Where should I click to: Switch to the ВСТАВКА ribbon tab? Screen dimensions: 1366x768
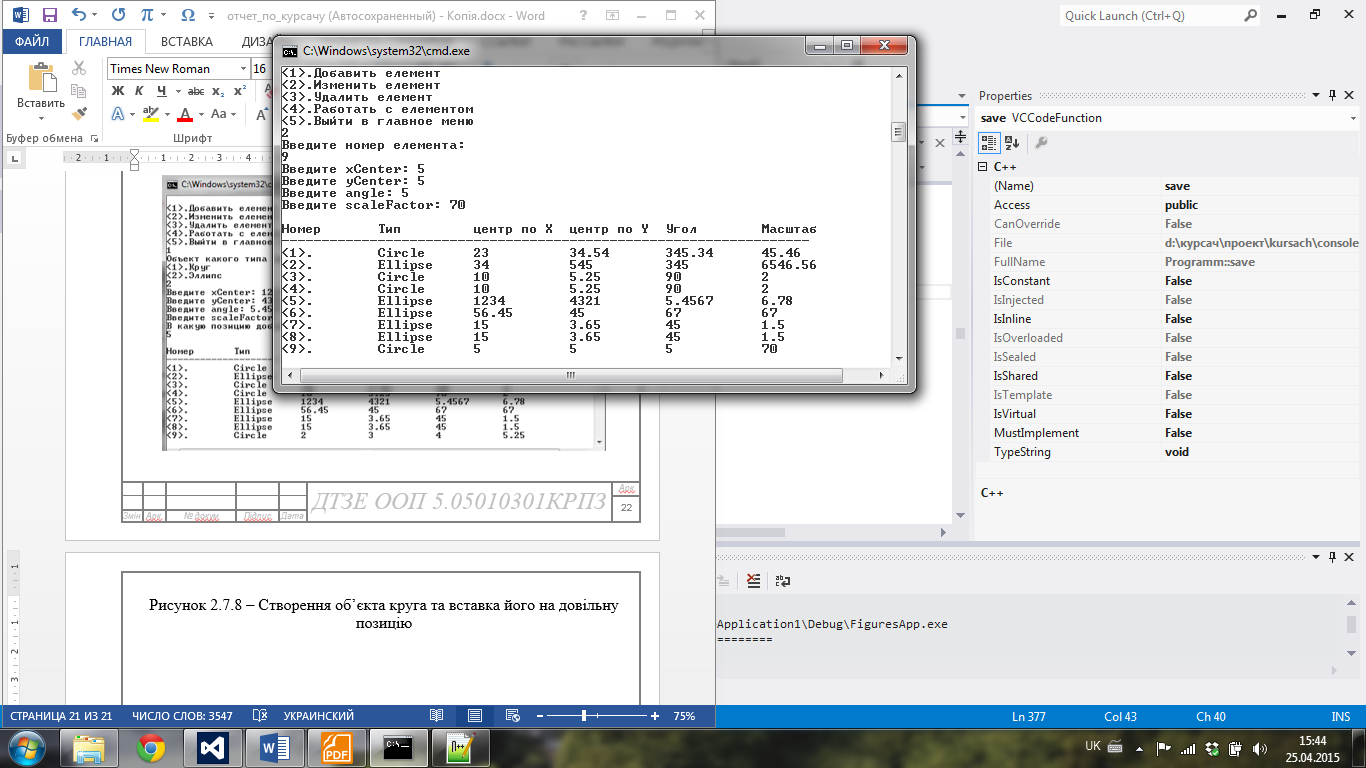pyautogui.click(x=187, y=42)
